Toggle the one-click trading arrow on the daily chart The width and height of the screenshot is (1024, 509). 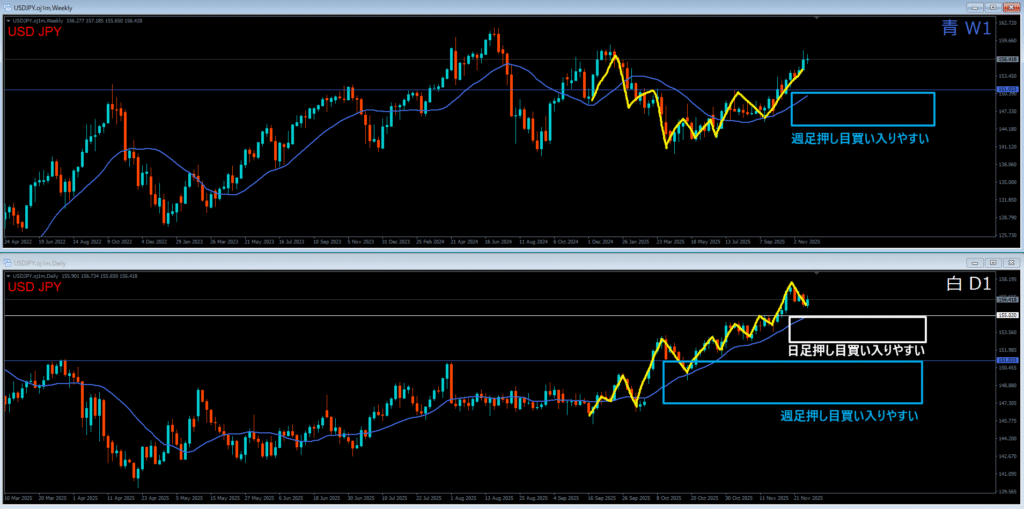[8, 274]
